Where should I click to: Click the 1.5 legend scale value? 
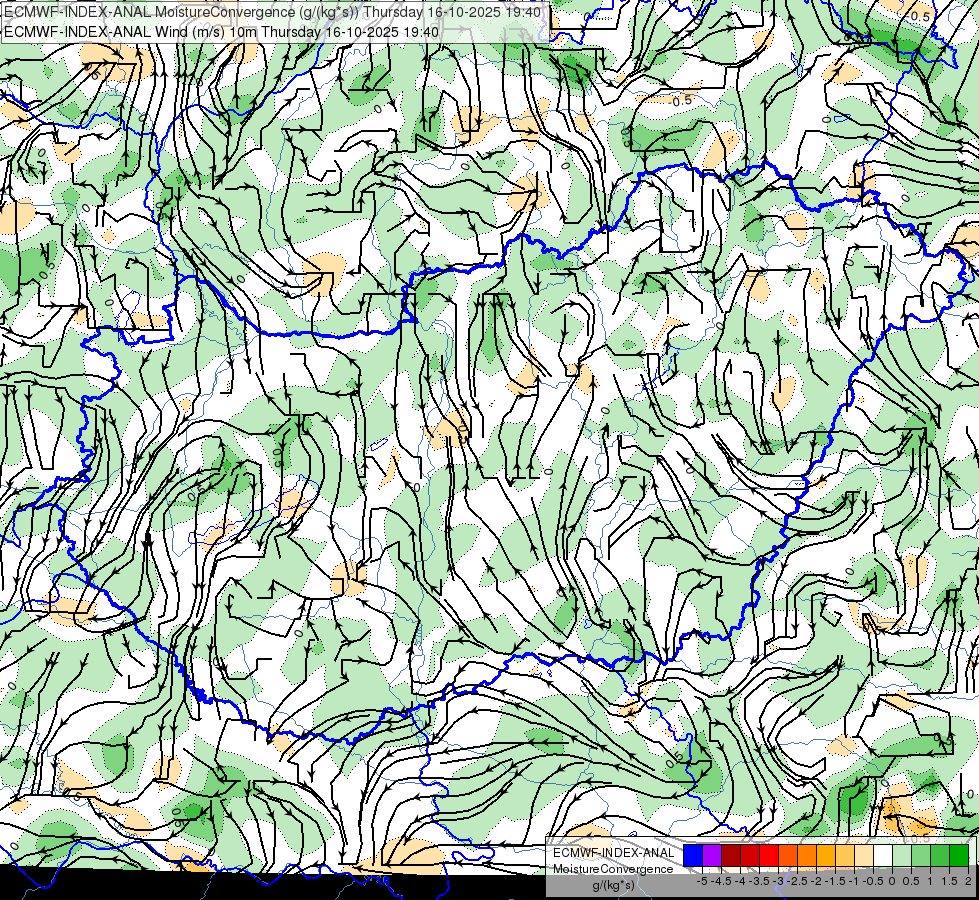[949, 881]
